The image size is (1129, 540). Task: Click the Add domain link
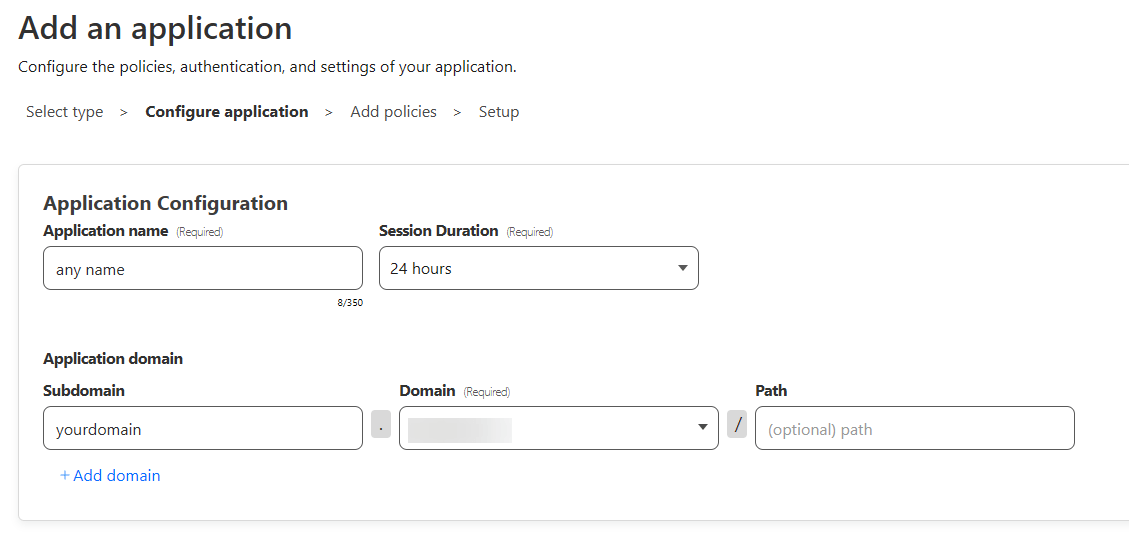tap(110, 476)
